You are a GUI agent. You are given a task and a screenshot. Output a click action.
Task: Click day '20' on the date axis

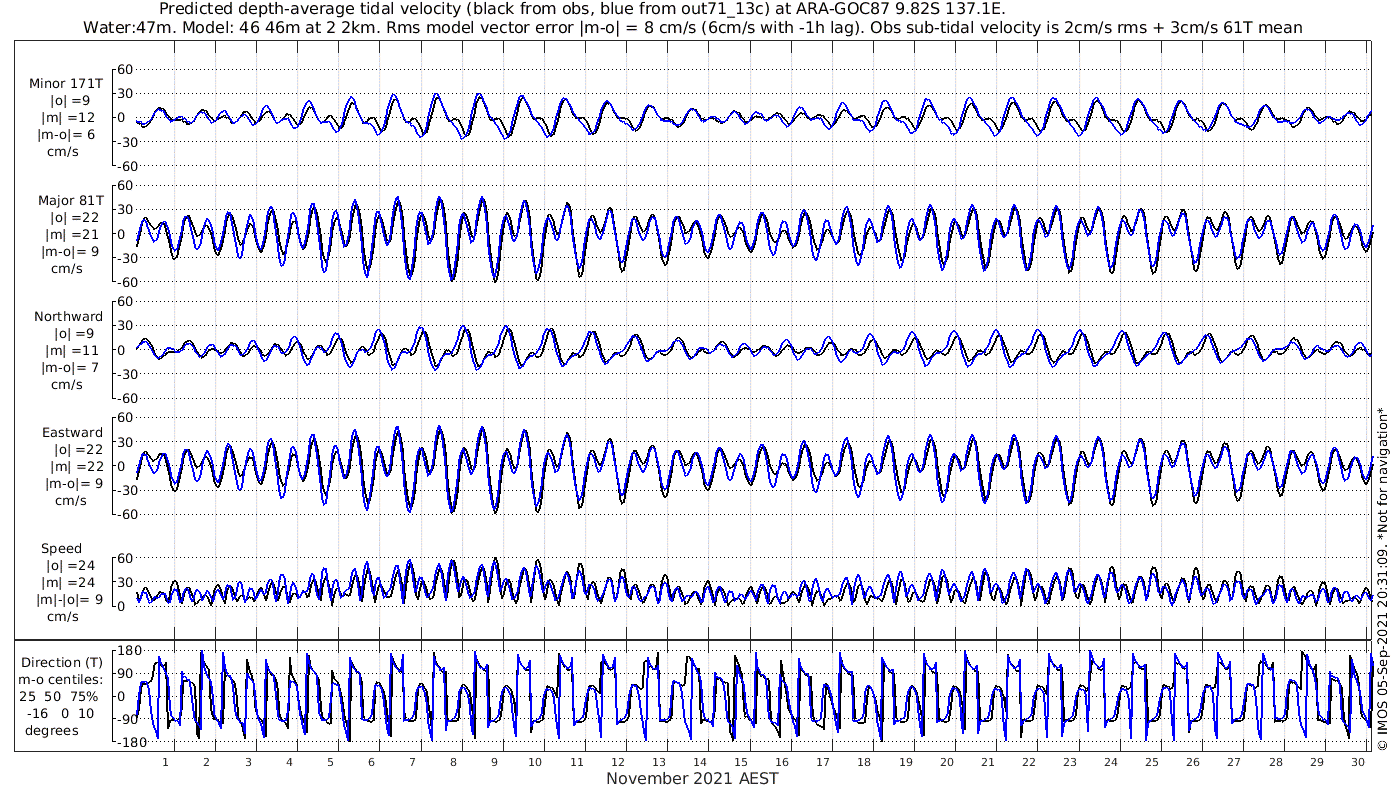947,762
